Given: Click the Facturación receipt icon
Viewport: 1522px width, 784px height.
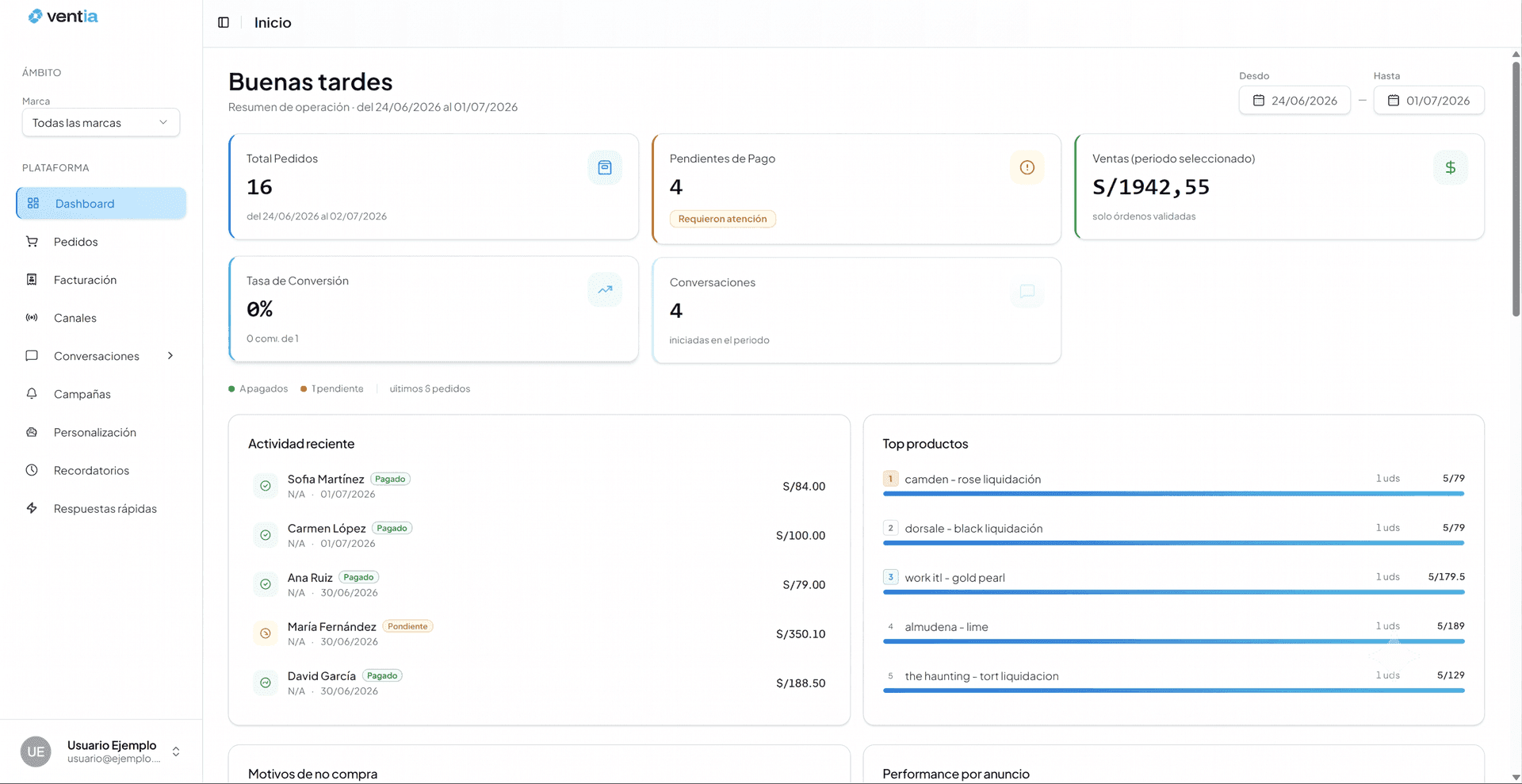Looking at the screenshot, I should (x=32, y=280).
